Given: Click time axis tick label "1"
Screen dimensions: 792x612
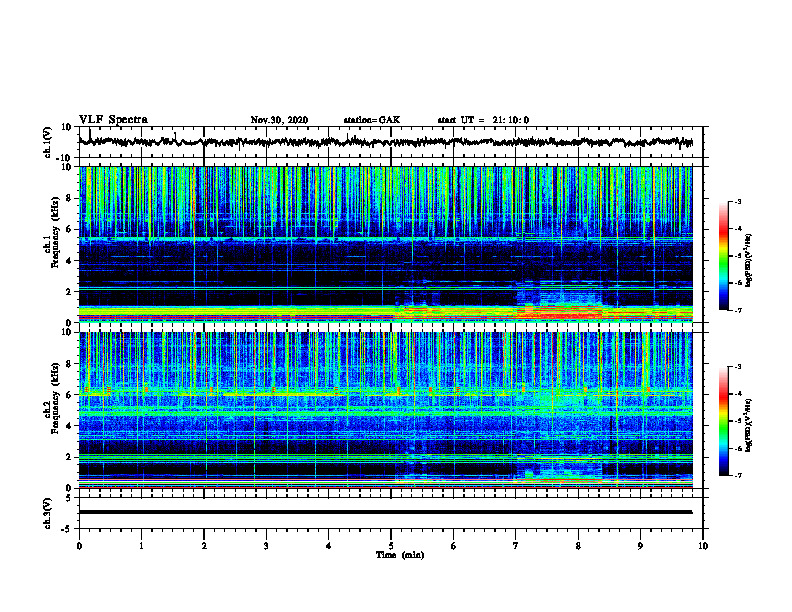Looking at the screenshot, I should tap(141, 546).
